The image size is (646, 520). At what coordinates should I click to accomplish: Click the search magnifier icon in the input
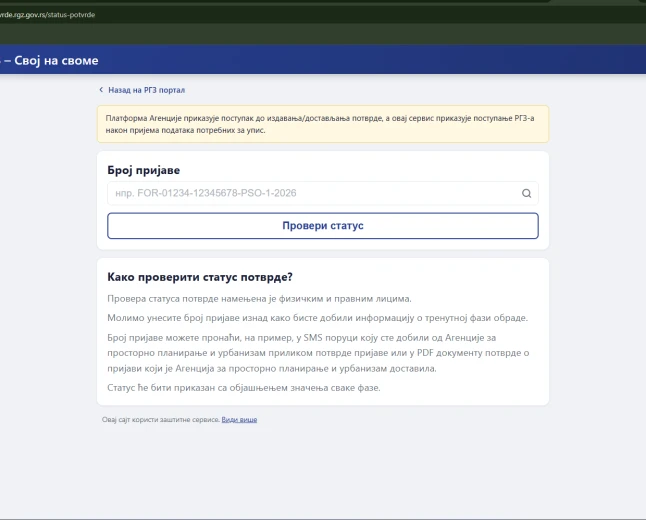point(526,193)
